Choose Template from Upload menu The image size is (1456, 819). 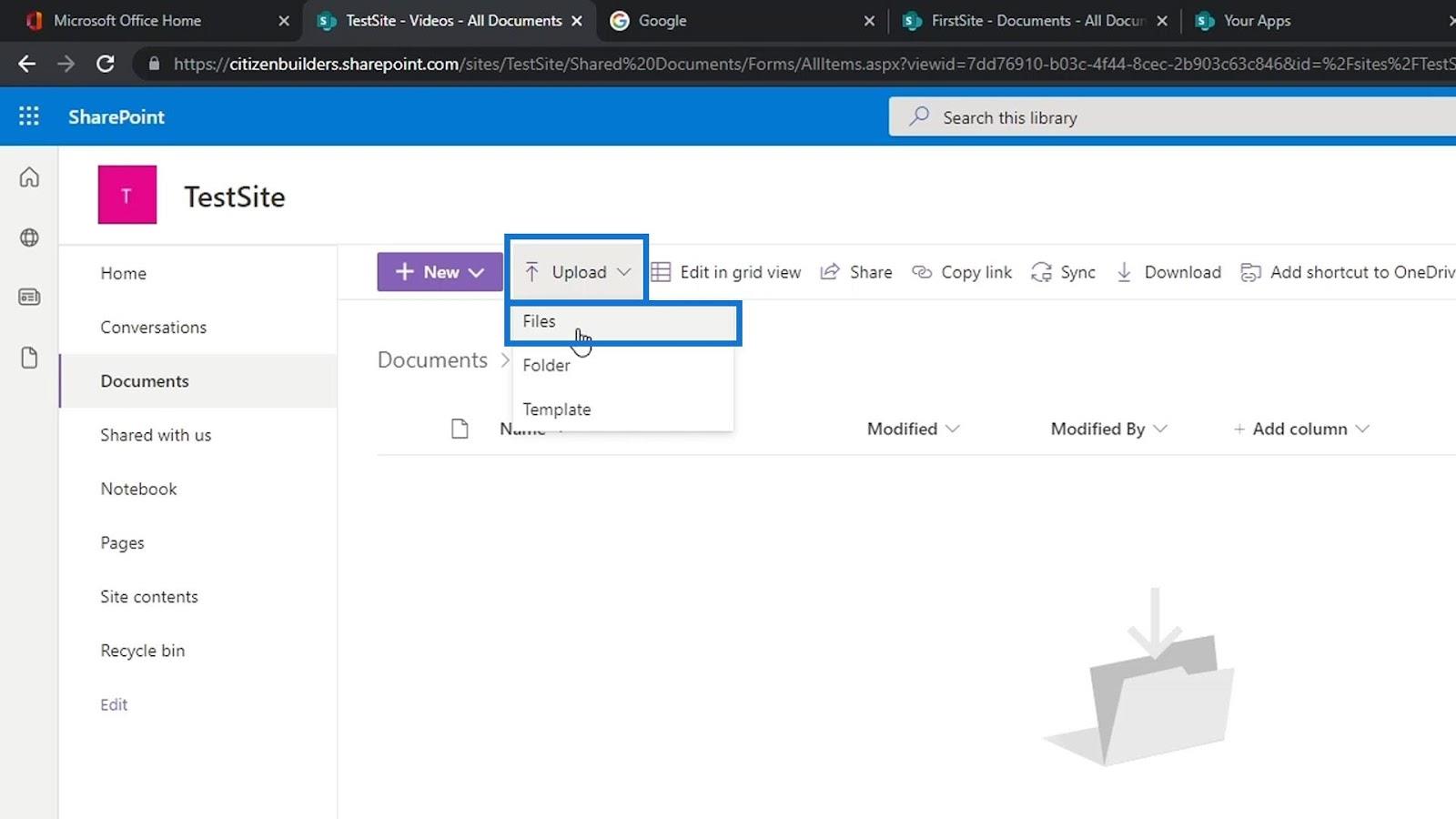pyautogui.click(x=623, y=409)
